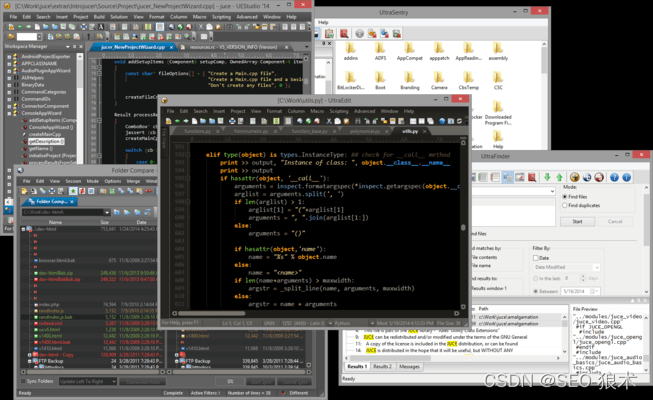Screen dimensions: 653x400
Task: Open the Session menu in Folder Compare
Action: pyautogui.click(x=73, y=181)
